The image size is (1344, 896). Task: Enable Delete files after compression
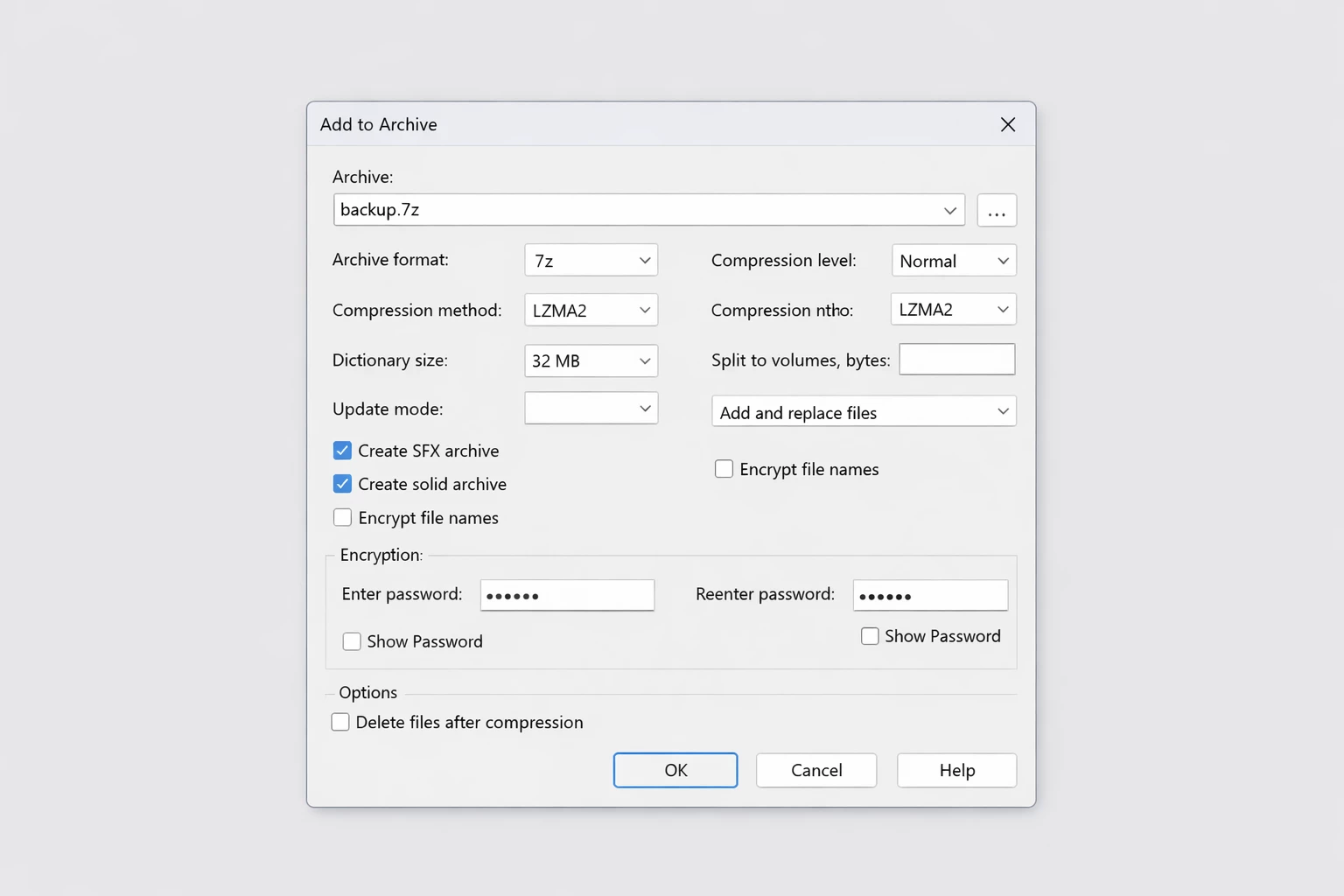(340, 722)
